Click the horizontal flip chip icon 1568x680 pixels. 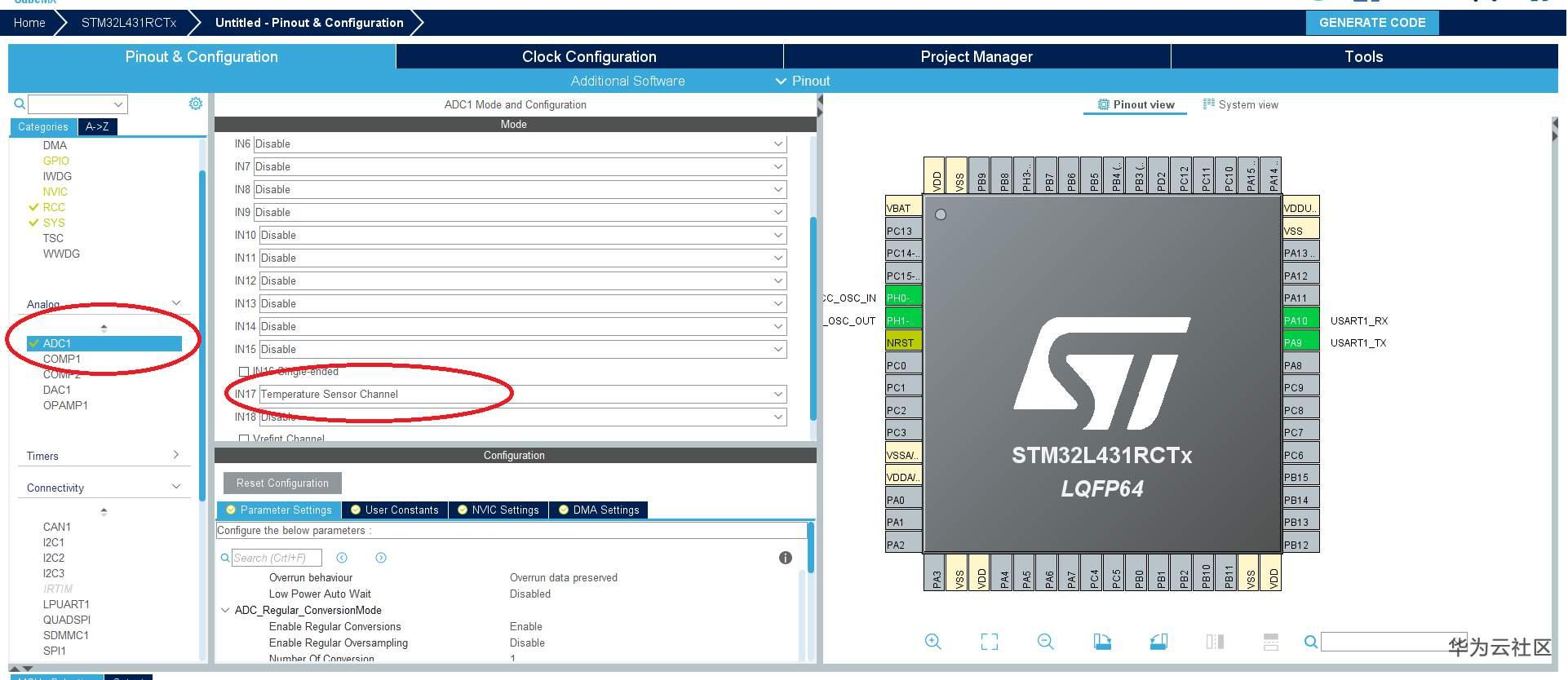[x=1215, y=642]
